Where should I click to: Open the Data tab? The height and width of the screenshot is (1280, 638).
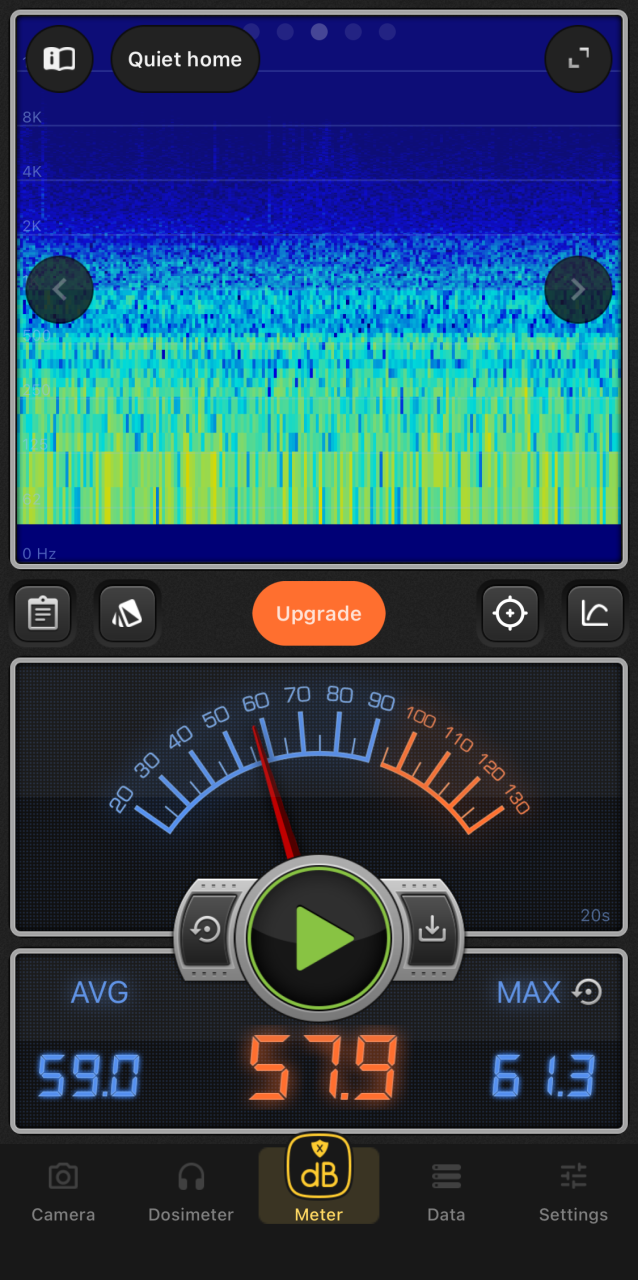point(446,1192)
